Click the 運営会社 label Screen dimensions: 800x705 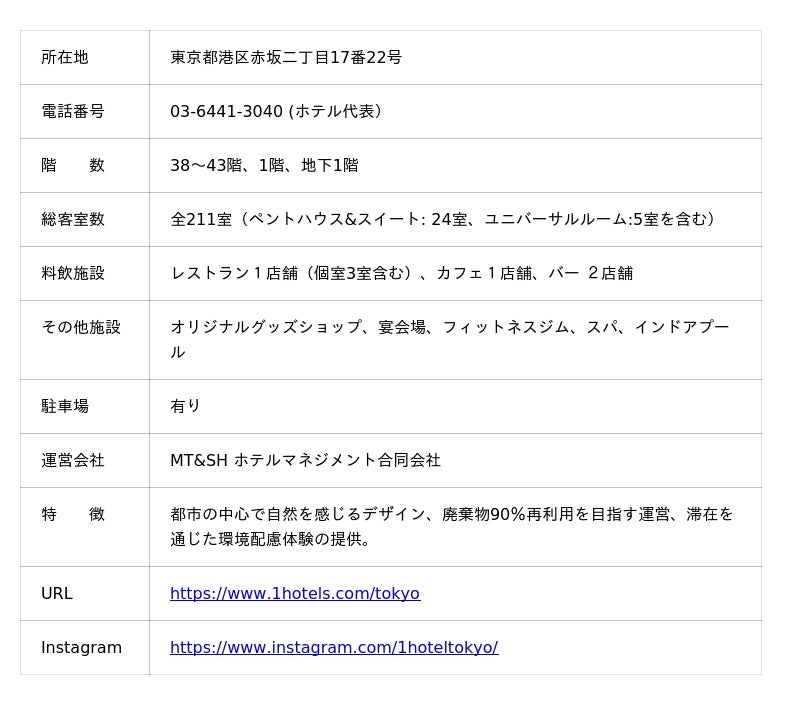tap(73, 461)
